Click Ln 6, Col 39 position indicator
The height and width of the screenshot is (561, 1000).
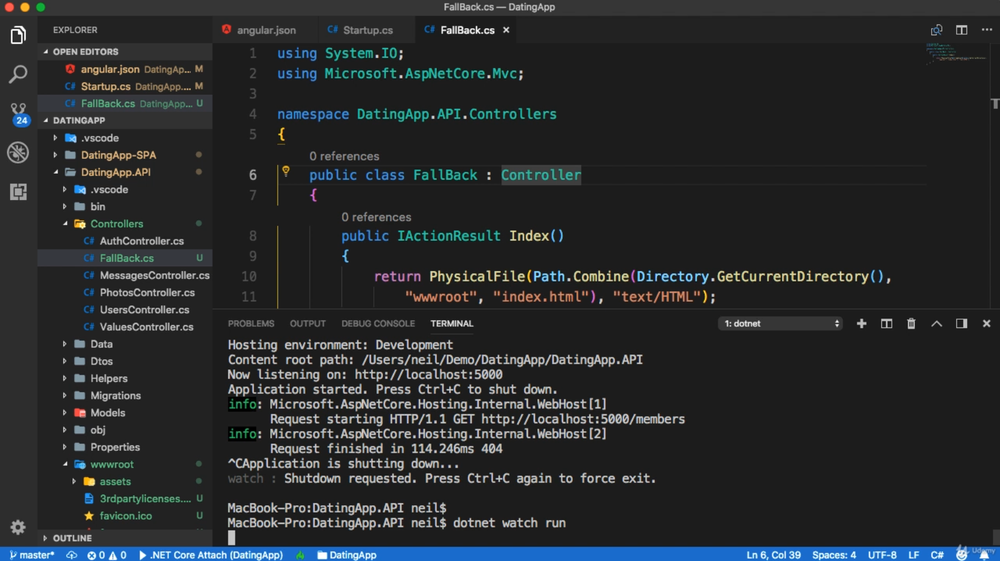(x=773, y=555)
